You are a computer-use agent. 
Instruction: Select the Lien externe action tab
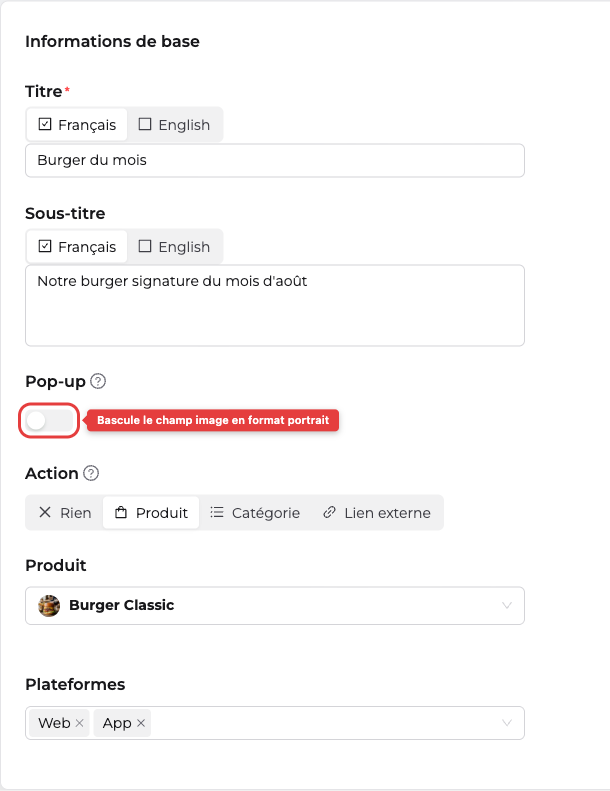click(x=377, y=513)
